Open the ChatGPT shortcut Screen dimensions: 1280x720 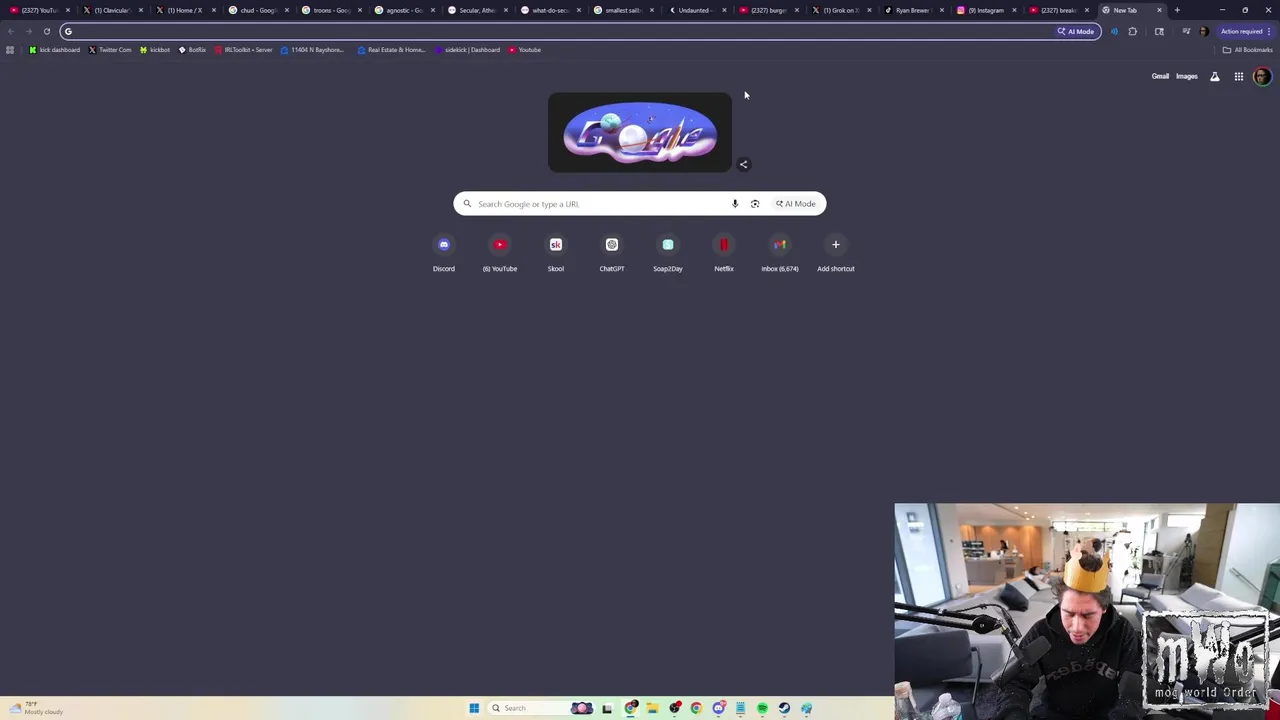612,254
